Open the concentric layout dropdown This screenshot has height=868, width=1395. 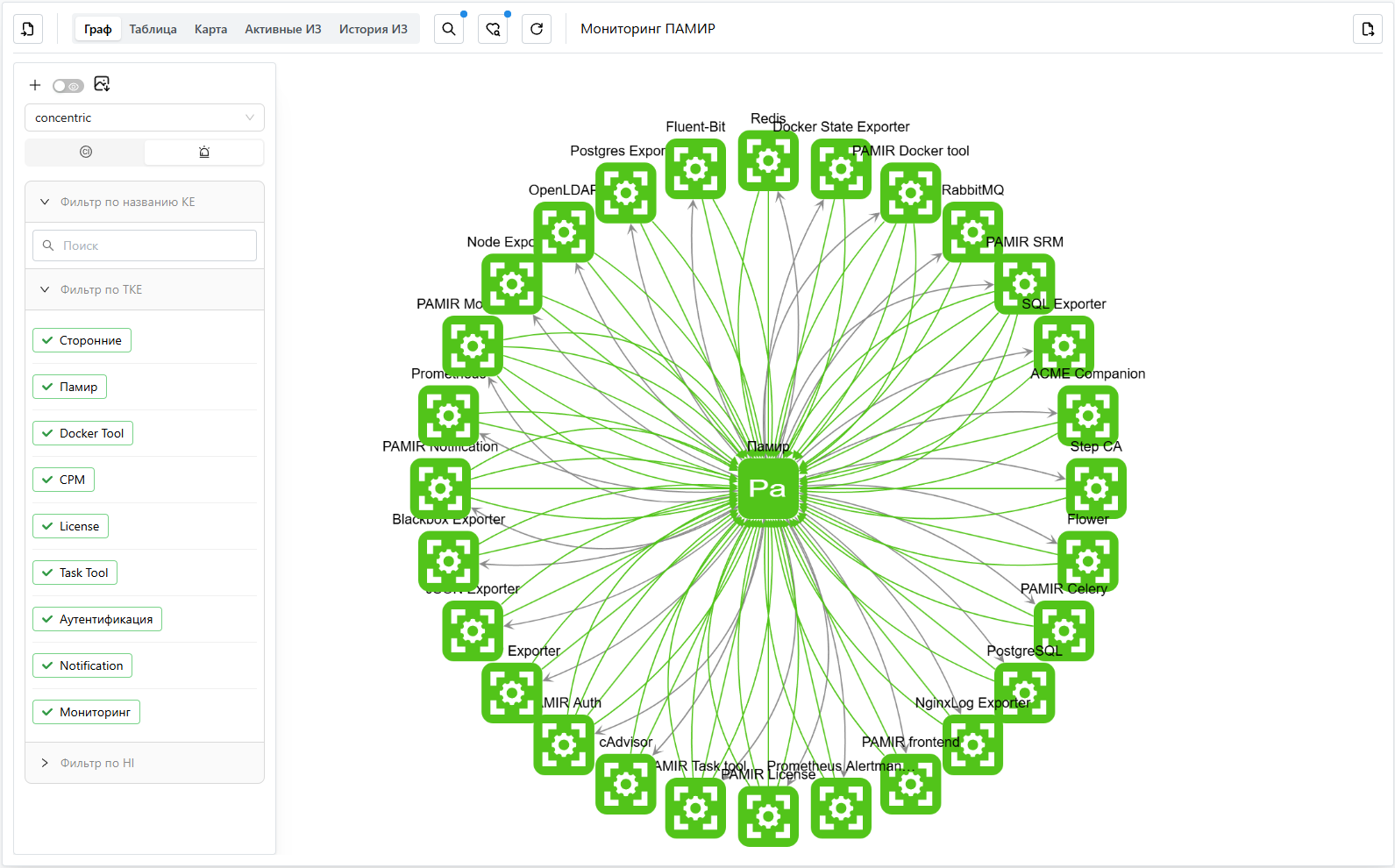(145, 117)
